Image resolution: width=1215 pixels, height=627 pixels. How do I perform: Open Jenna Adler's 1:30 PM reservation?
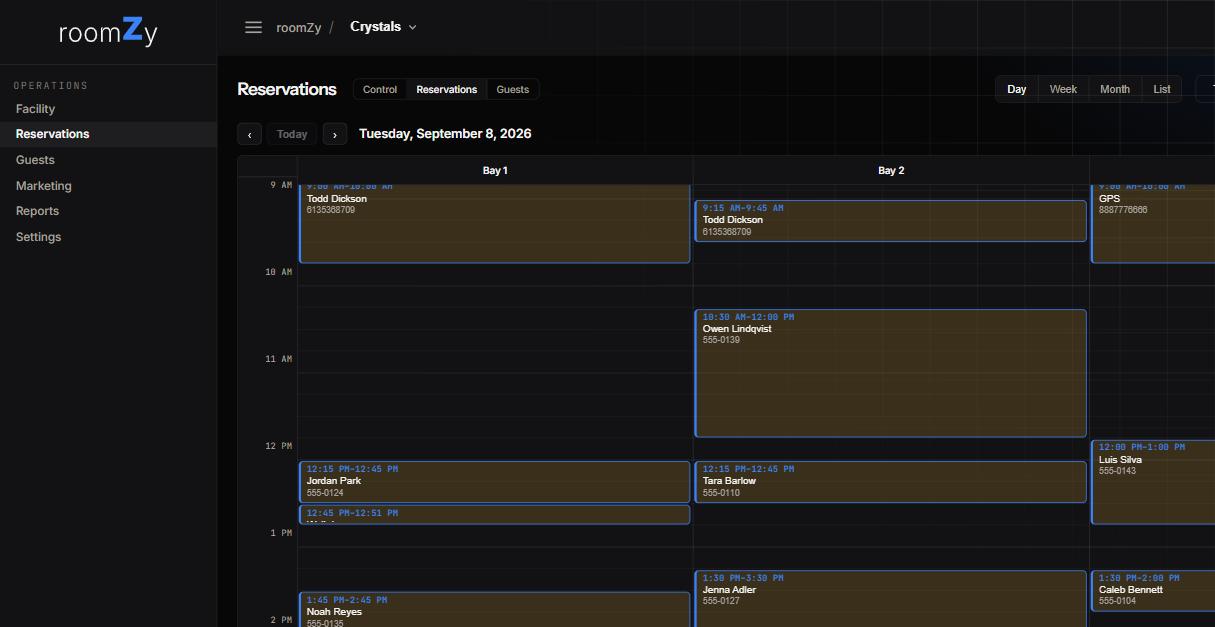891,599
